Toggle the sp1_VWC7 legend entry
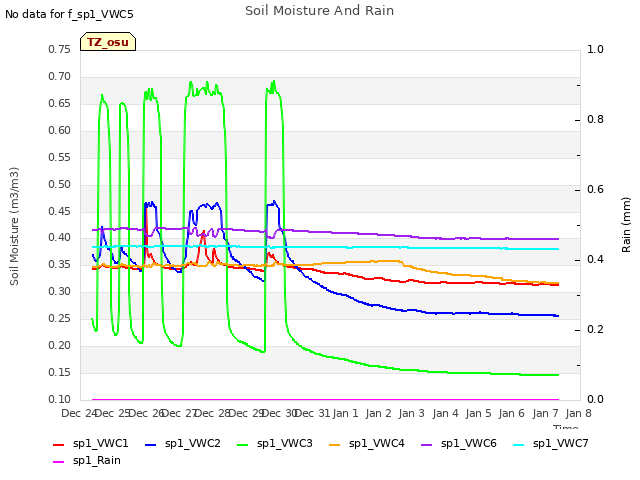This screenshot has height=480, width=640. pyautogui.click(x=551, y=444)
